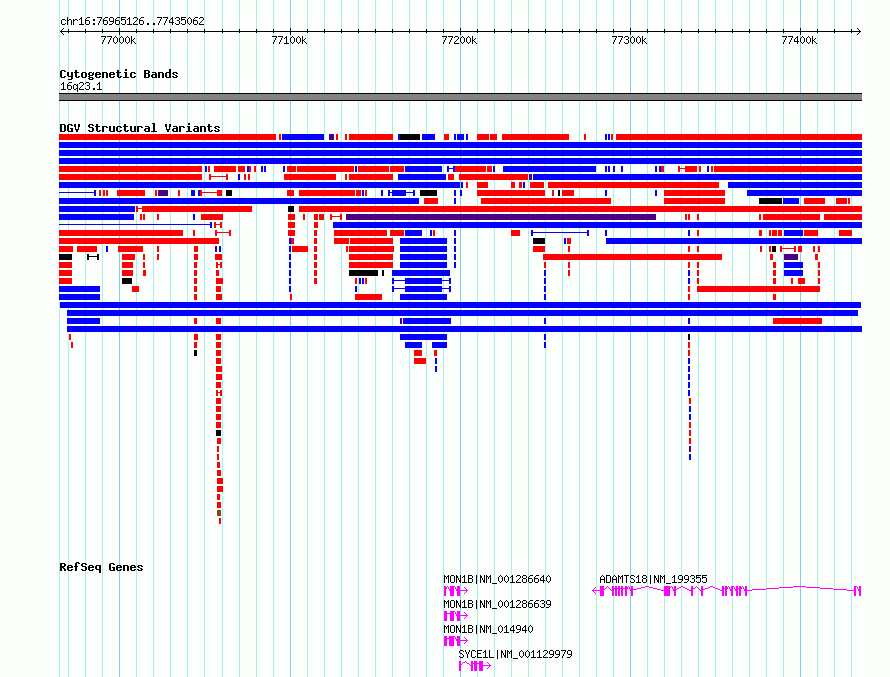
Task: Open the MON1B NM_014940 gene label
Action: coord(488,629)
